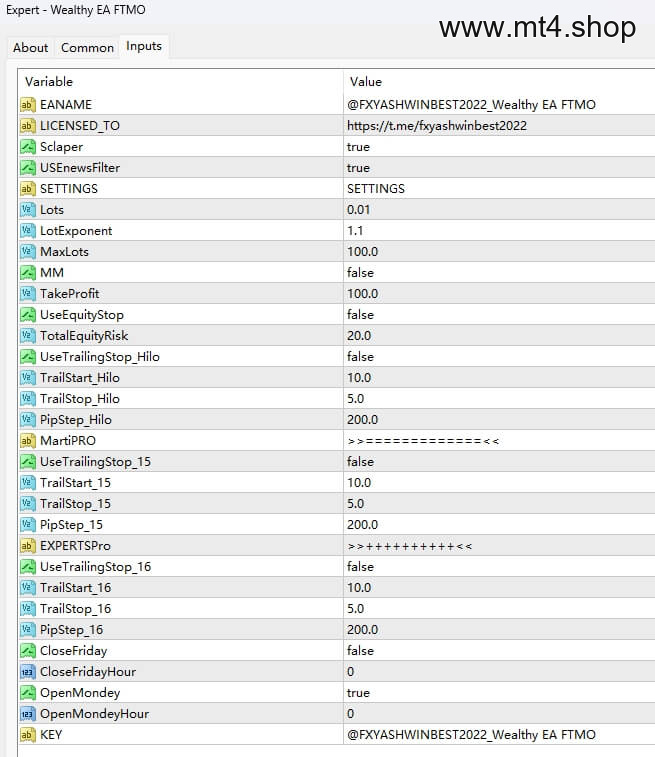Viewport: 655px width, 757px height.
Task: Select the CloseFriday false value
Action: (360, 651)
